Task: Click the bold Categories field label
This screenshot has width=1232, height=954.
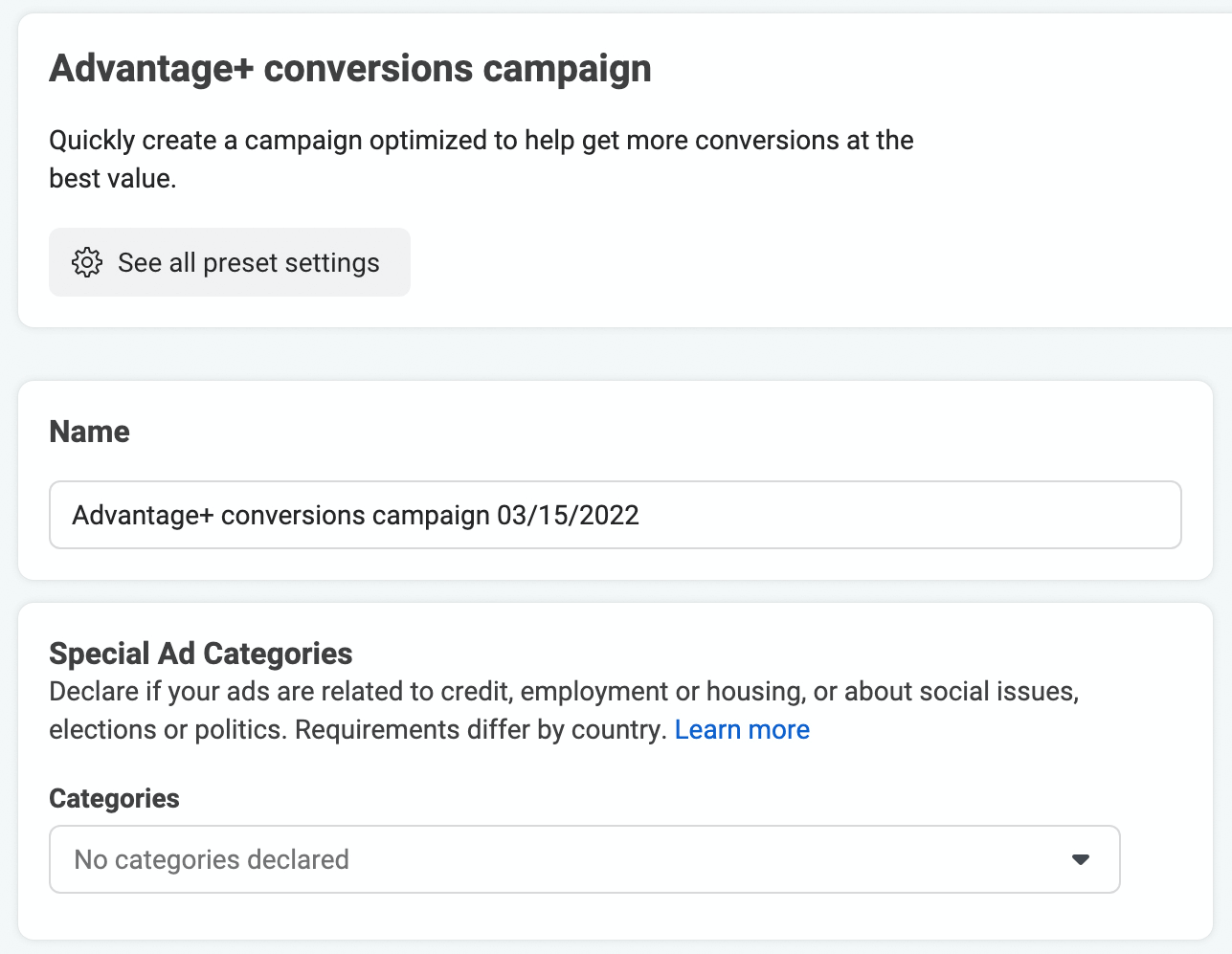Action: click(114, 798)
